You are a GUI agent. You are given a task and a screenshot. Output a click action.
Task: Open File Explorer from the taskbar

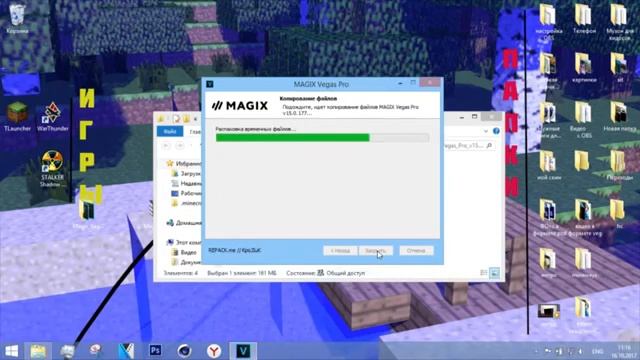[x=38, y=351]
